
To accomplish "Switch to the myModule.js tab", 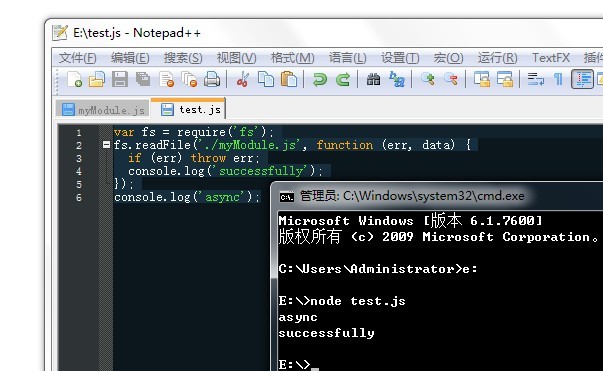I will pyautogui.click(x=103, y=110).
